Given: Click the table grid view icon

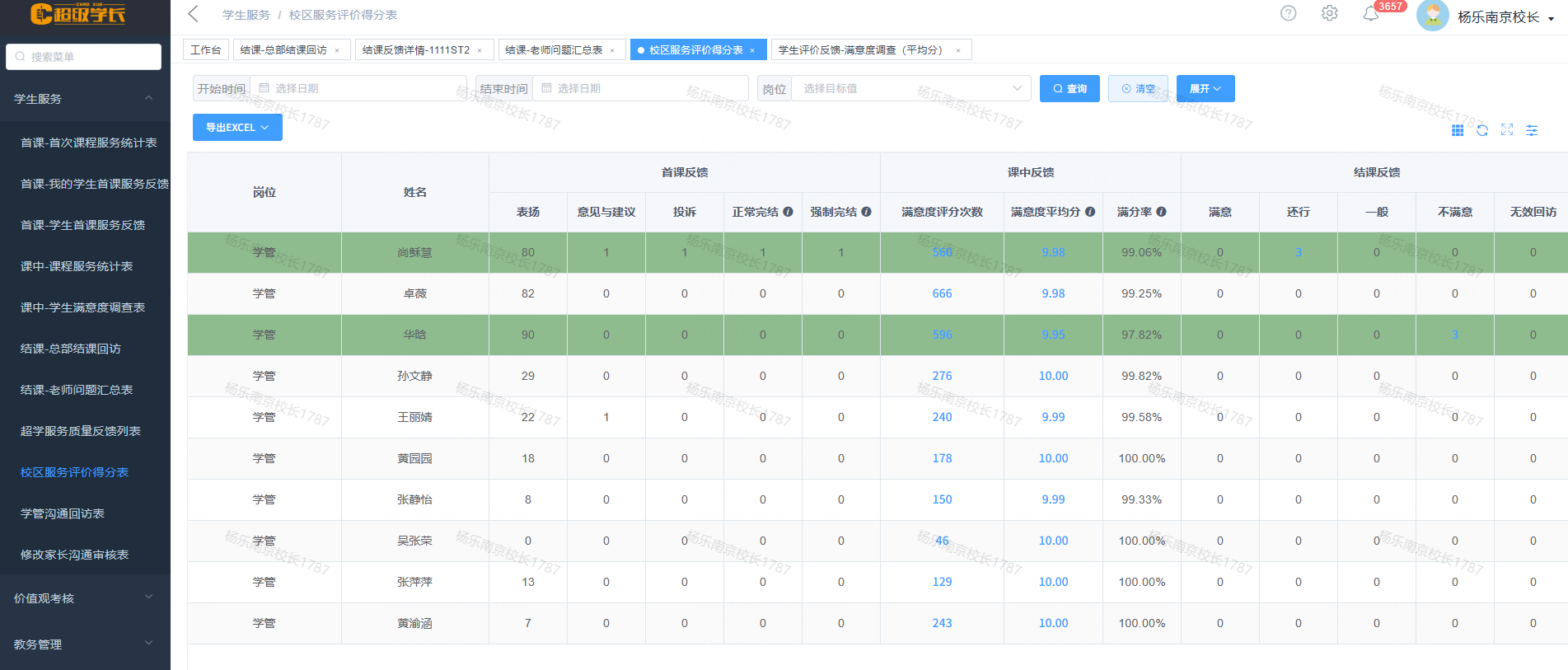Looking at the screenshot, I should point(1458,130).
